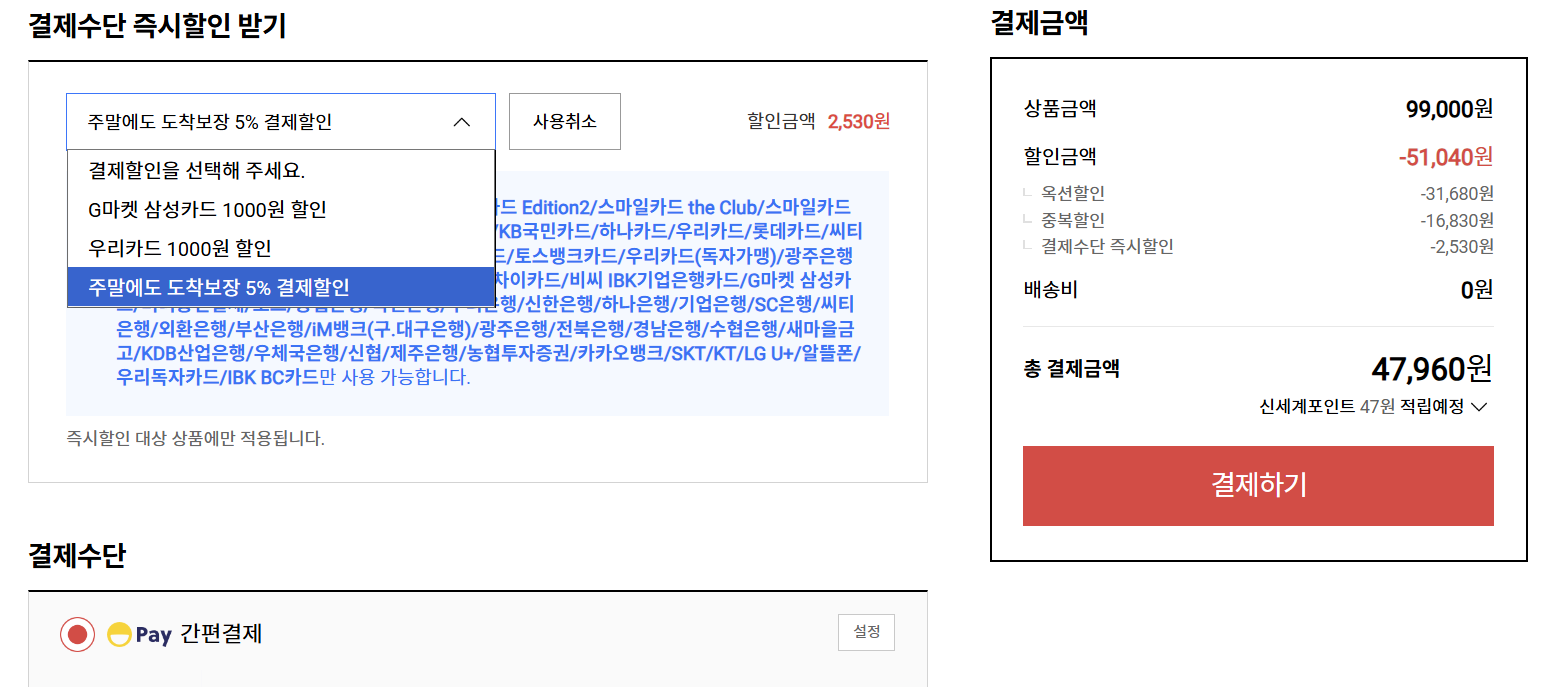
Task: Click the 옵션할인 -31,680원 row
Action: pyautogui.click(x=1257, y=193)
